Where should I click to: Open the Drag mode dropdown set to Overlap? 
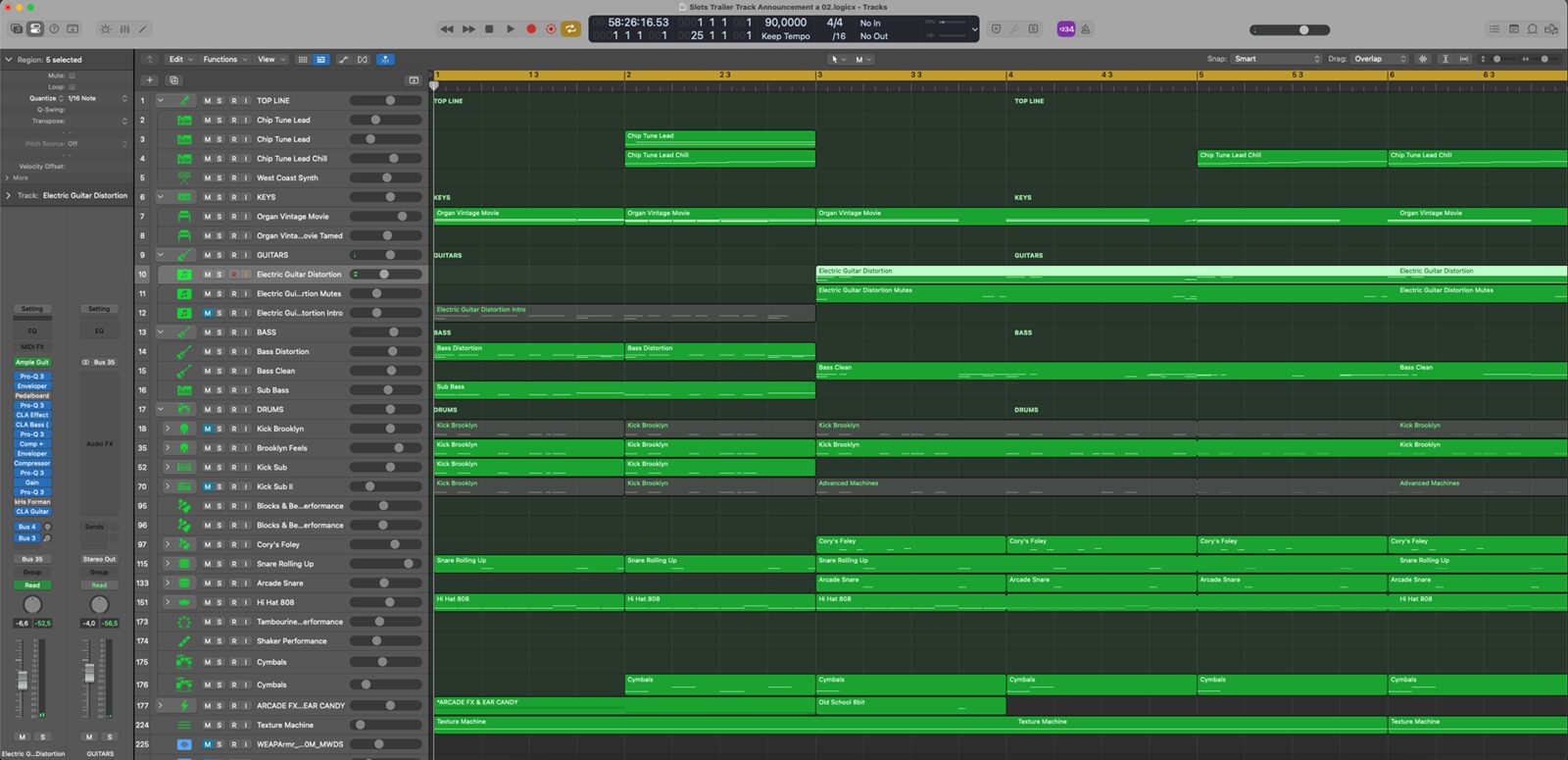(x=1380, y=59)
